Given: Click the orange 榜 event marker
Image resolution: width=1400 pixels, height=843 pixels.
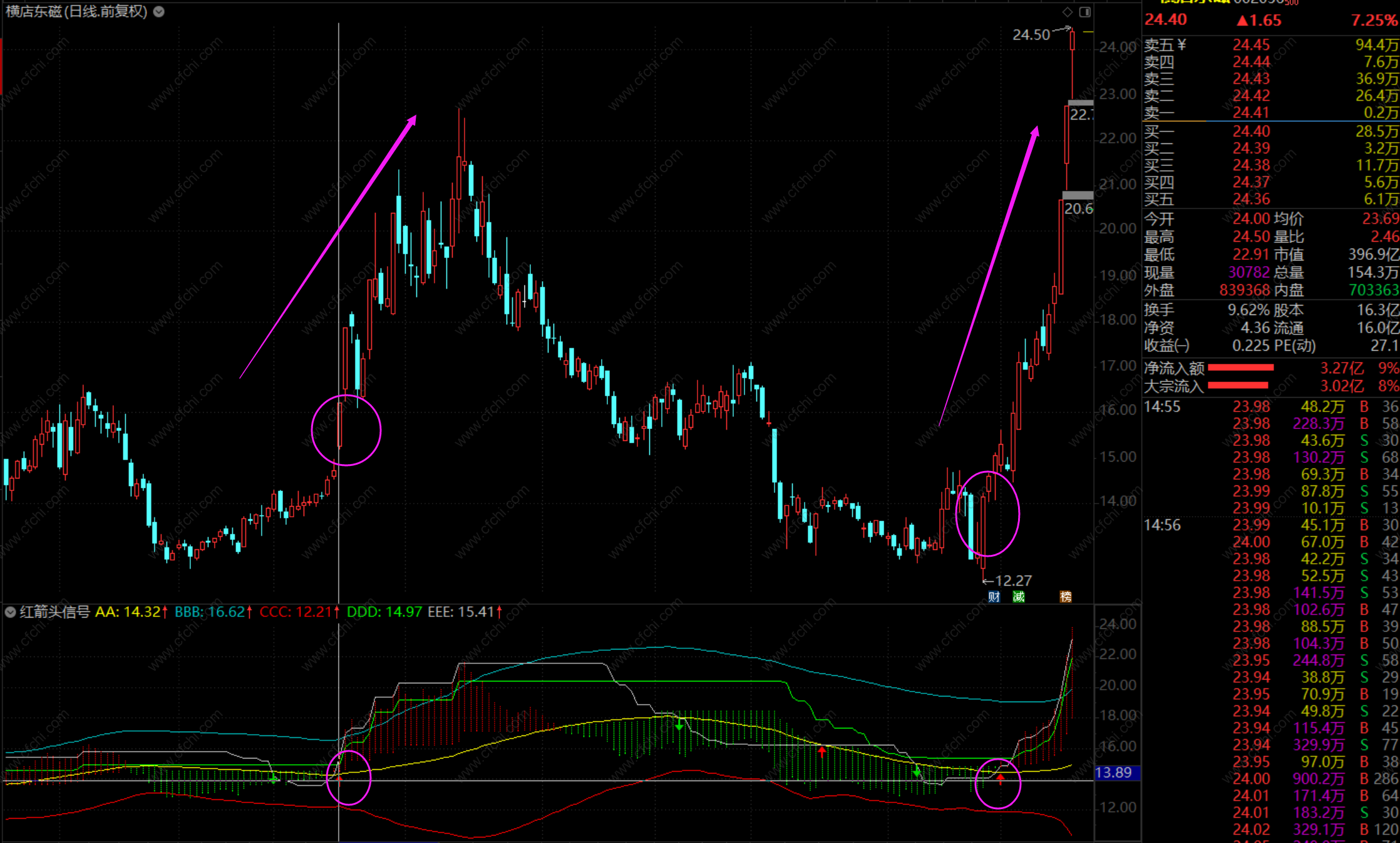Looking at the screenshot, I should pyautogui.click(x=1065, y=596).
